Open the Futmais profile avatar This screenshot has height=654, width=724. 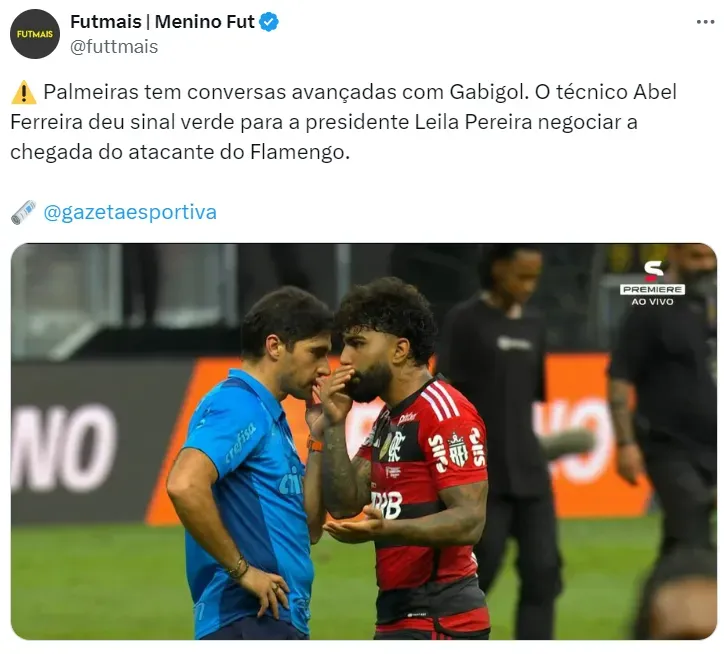(x=35, y=34)
